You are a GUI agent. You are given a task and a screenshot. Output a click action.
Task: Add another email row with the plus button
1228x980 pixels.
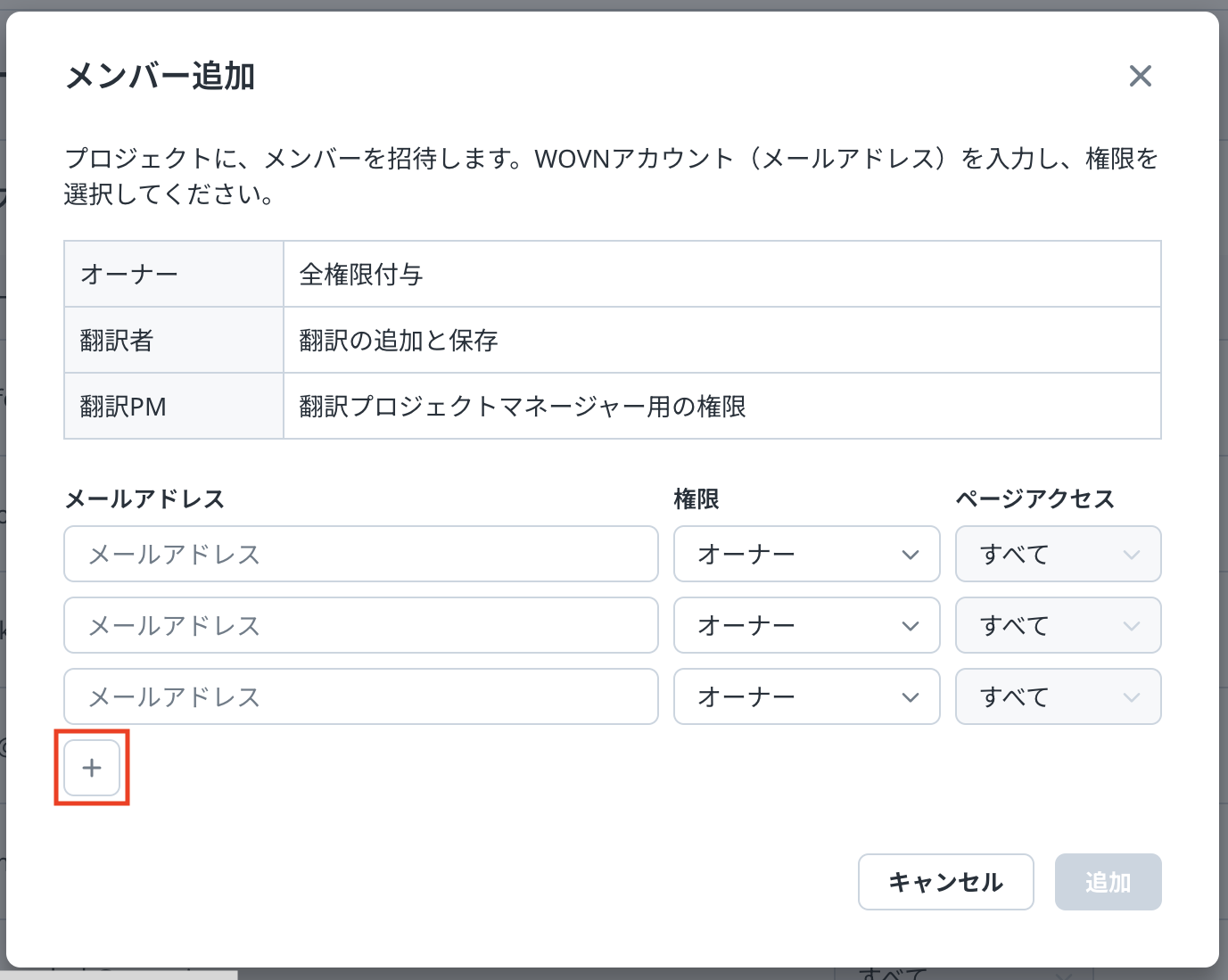point(92,768)
